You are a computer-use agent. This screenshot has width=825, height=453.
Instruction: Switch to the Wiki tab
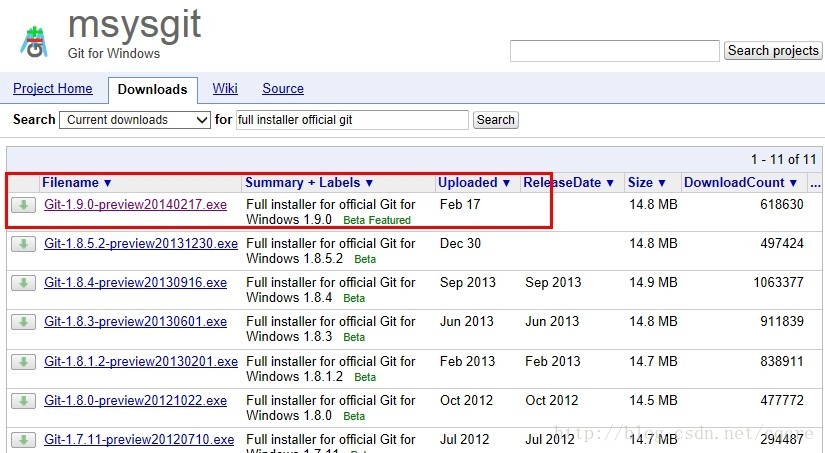click(225, 88)
